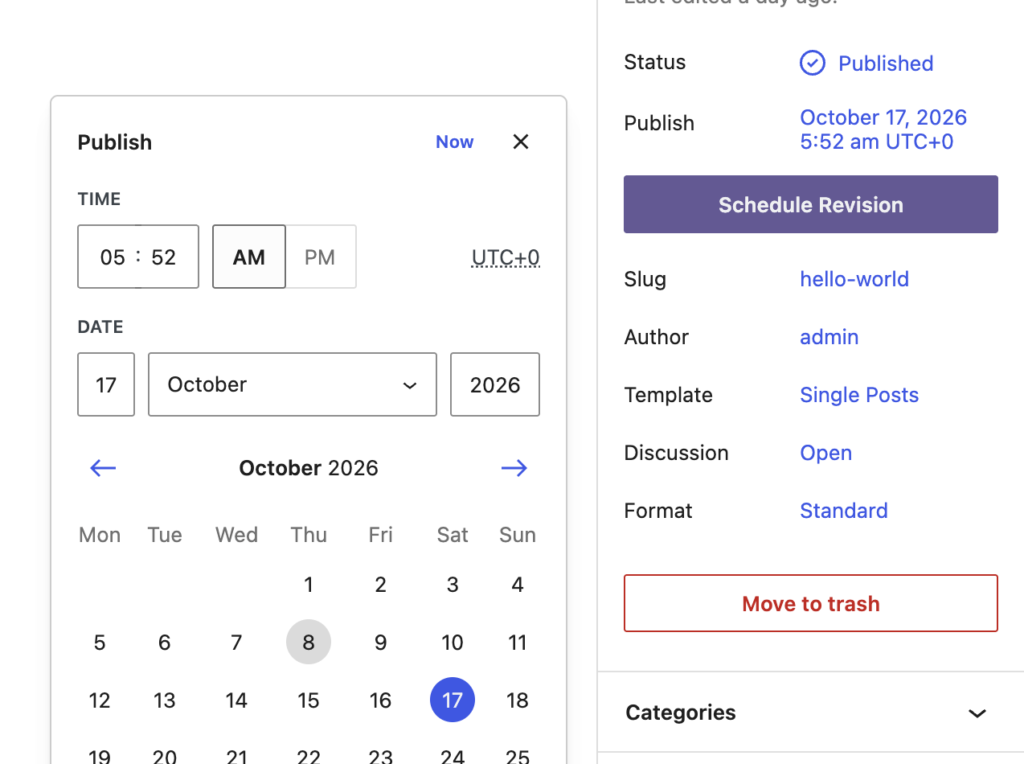
Task: Click Move to trash button
Action: click(x=810, y=603)
